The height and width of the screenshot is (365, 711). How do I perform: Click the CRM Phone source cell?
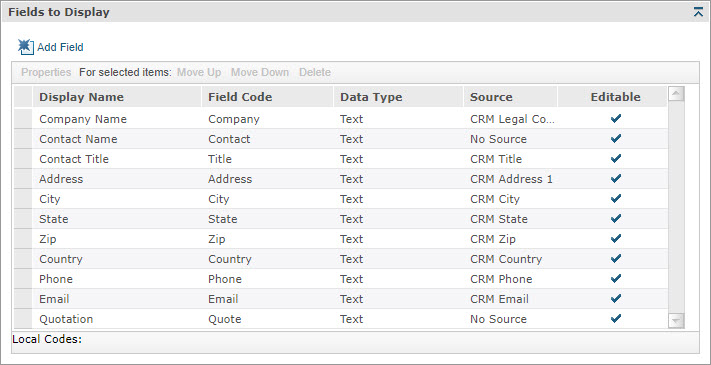coord(510,278)
